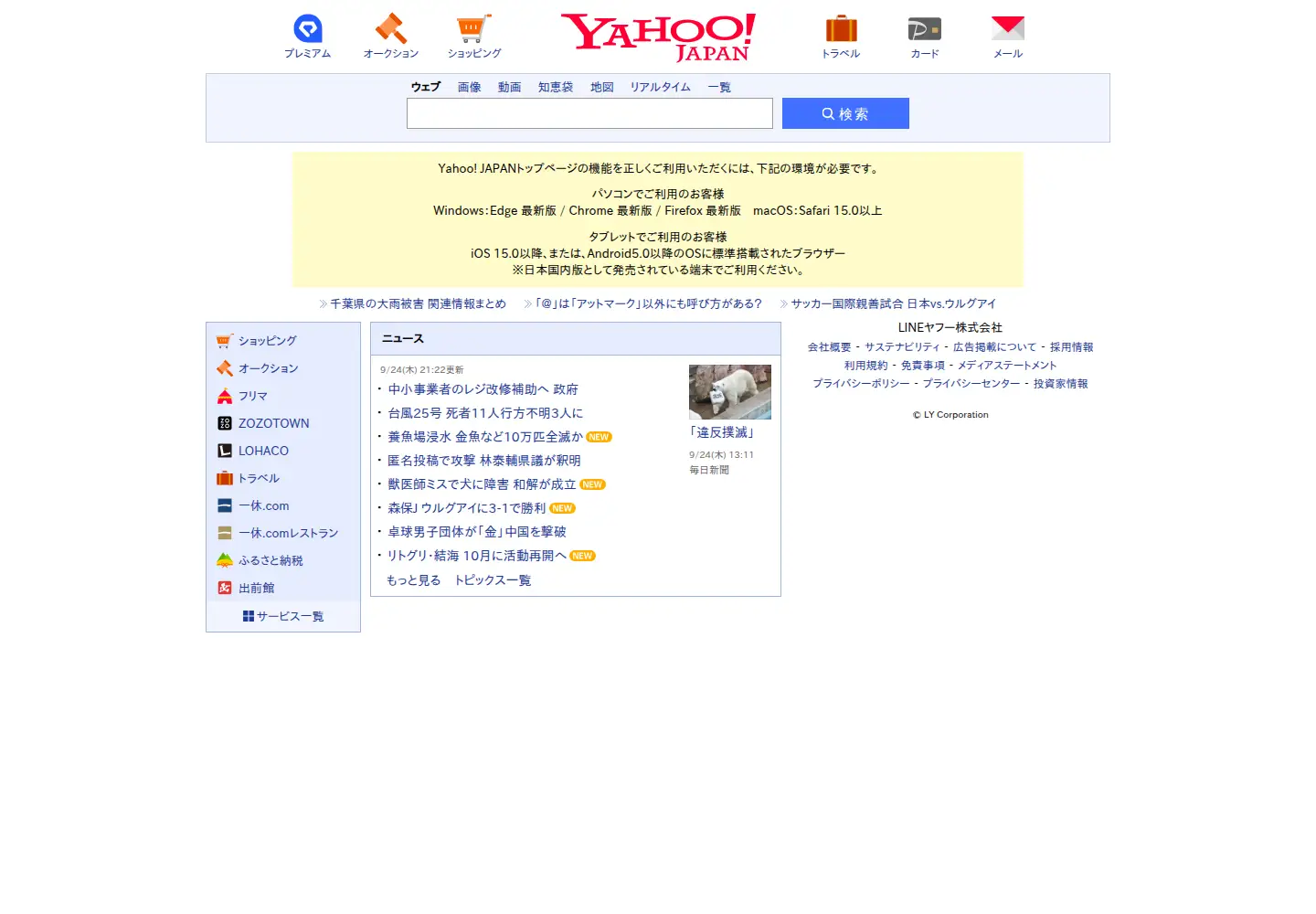Open footer 採用情報 link
Viewport: 1316px width, 914px height.
pos(1072,347)
